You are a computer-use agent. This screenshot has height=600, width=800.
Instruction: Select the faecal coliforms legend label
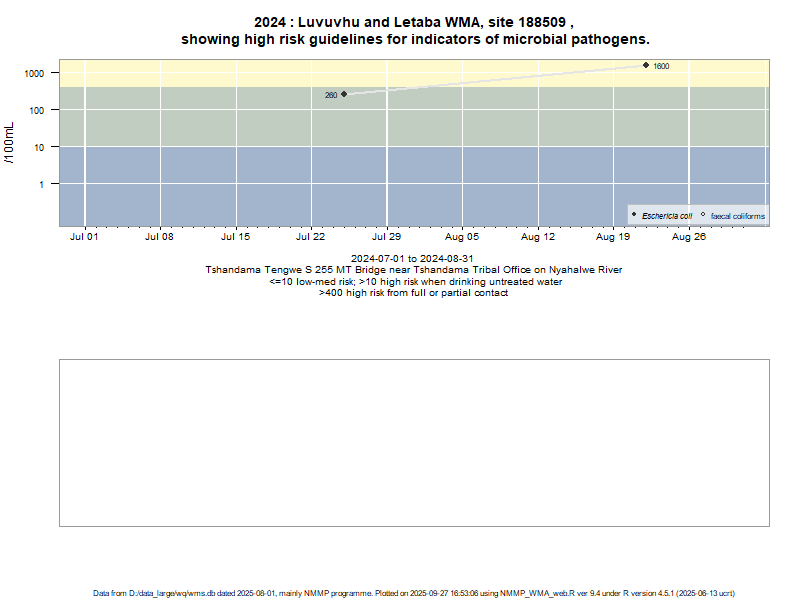click(x=737, y=216)
